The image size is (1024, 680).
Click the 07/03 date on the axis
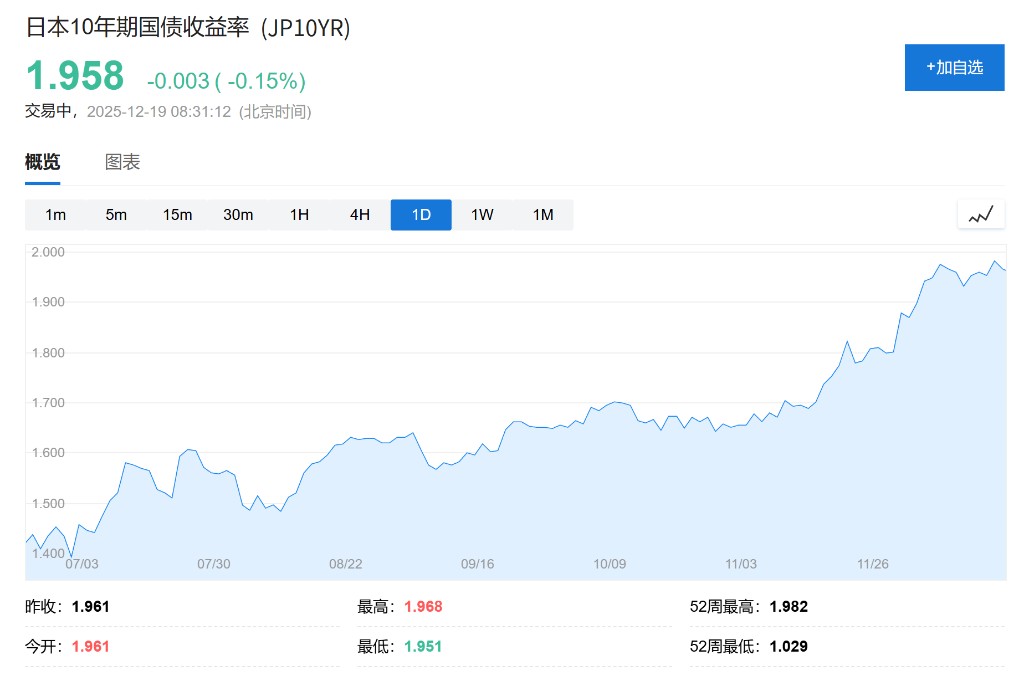[x=82, y=564]
